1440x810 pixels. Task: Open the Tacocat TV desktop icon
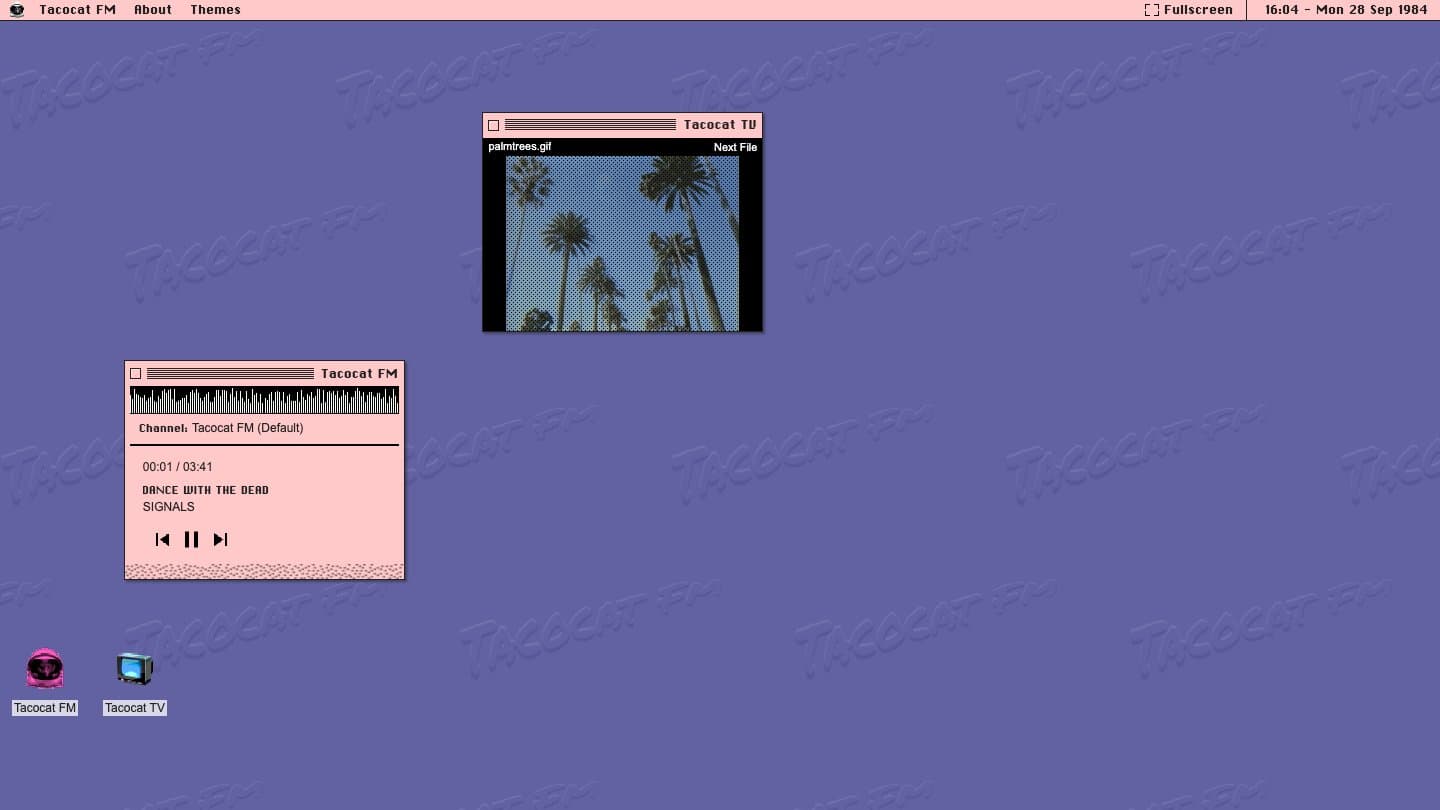click(135, 668)
